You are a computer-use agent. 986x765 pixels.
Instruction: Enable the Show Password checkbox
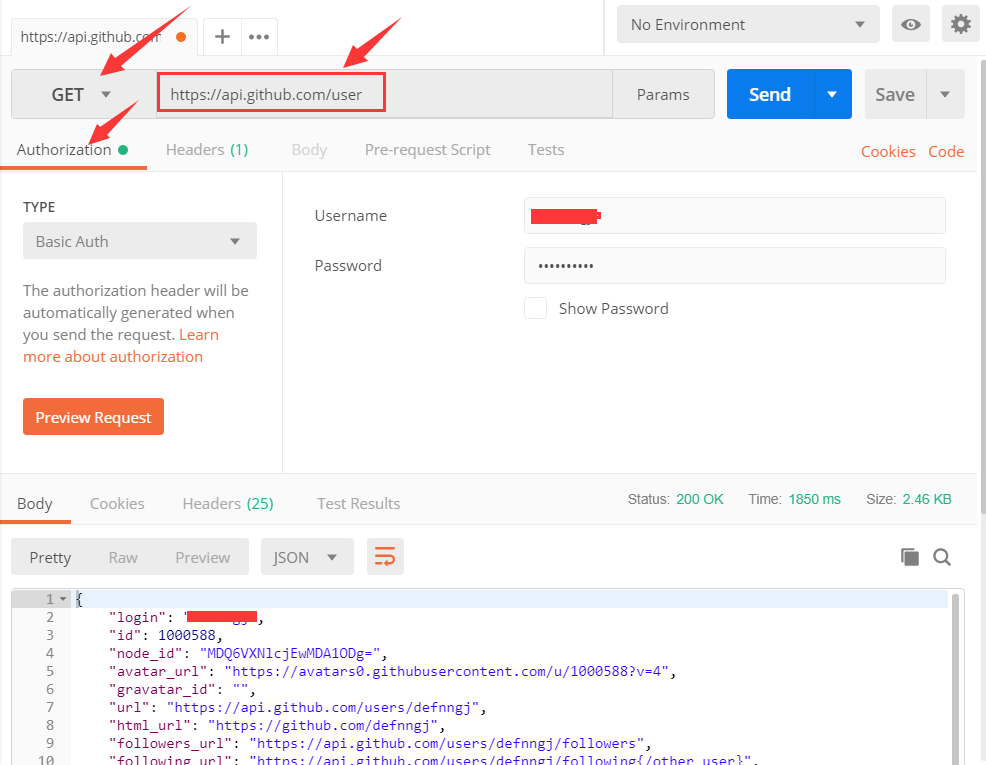pyautogui.click(x=535, y=308)
